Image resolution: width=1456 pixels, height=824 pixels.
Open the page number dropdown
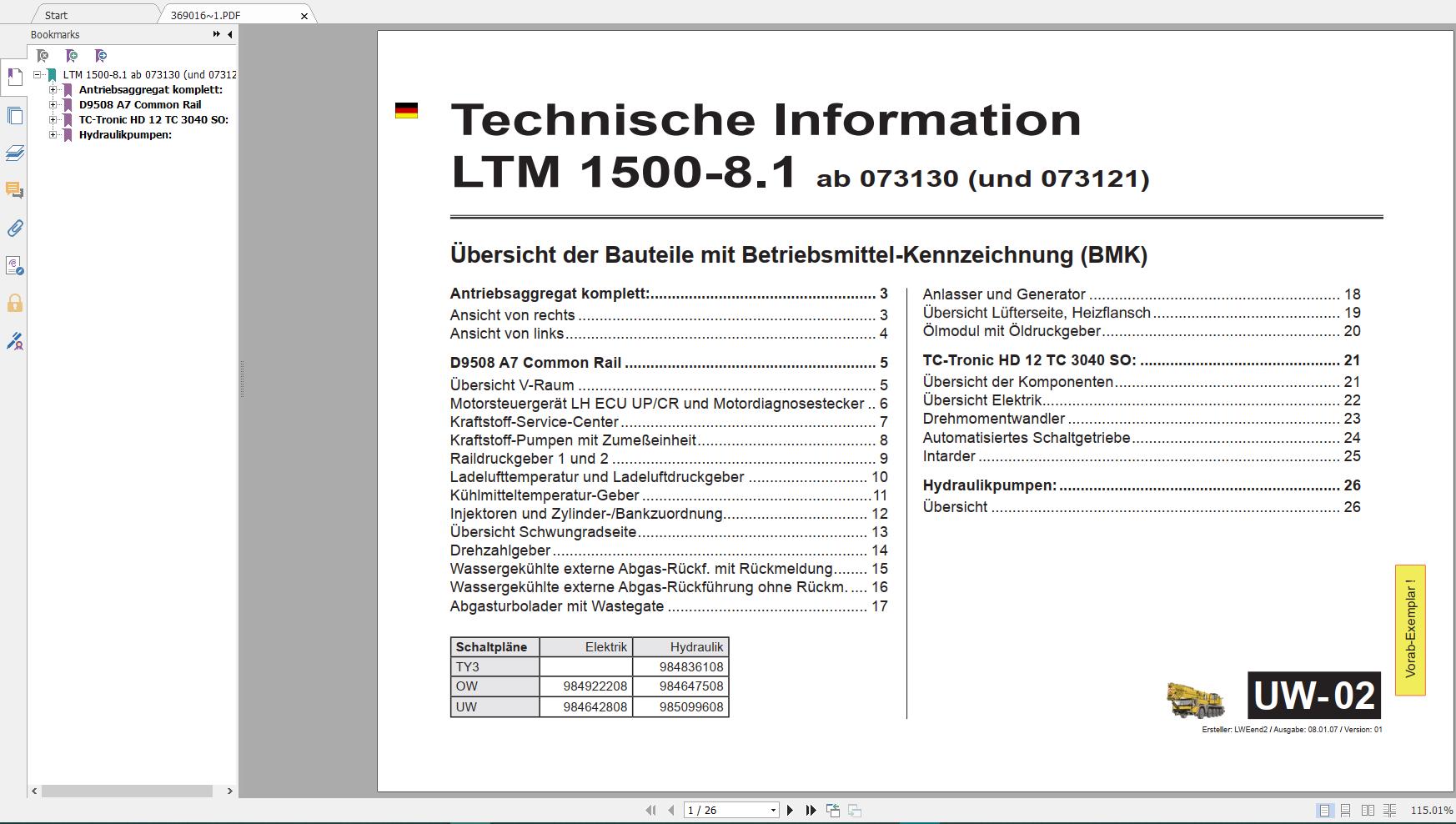tap(774, 809)
